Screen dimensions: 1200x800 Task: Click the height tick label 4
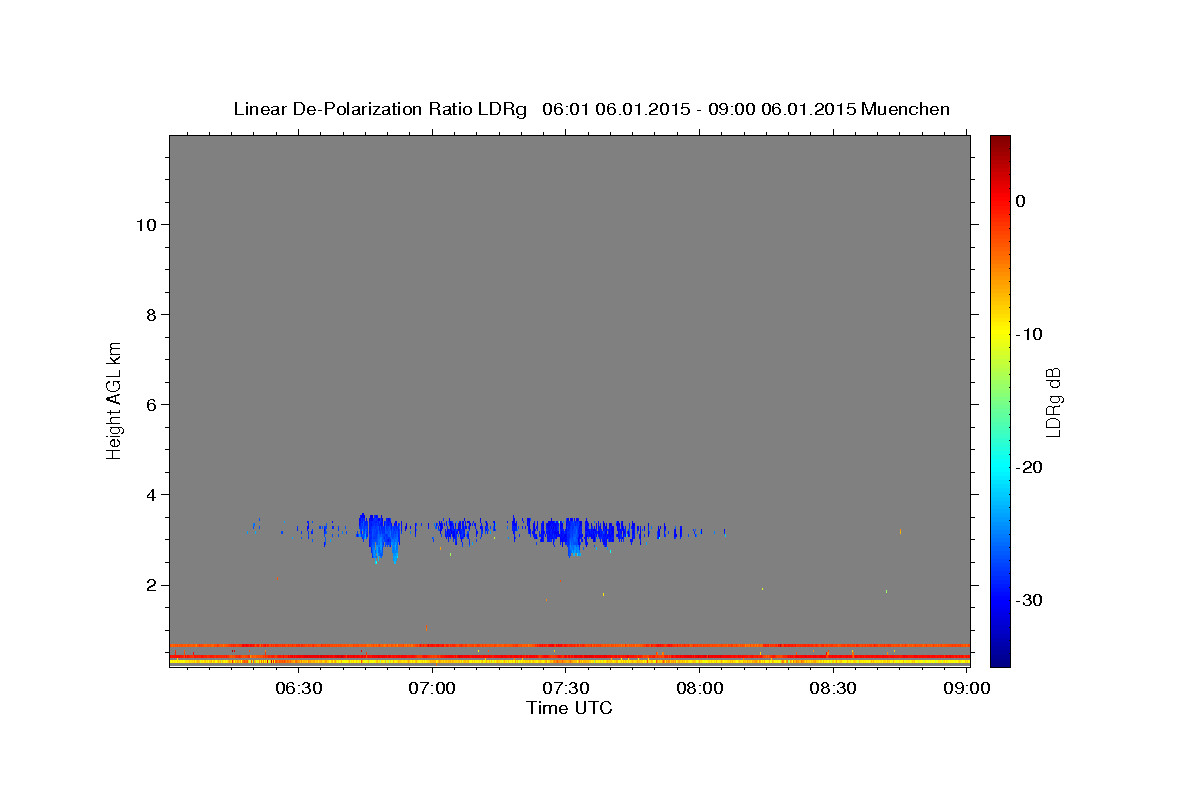pyautogui.click(x=149, y=494)
